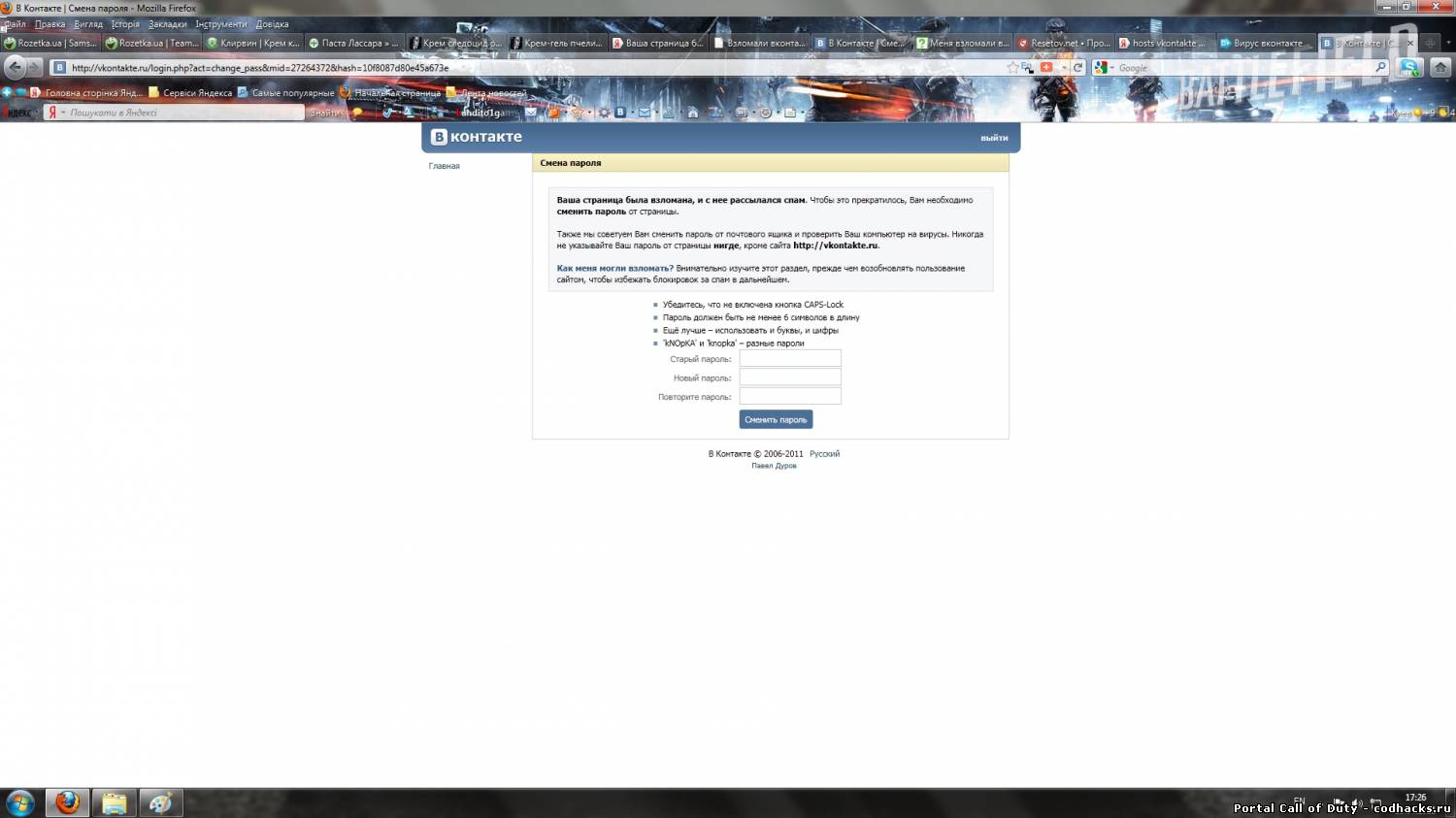Open the Самые популярные bookmark
1456x818 pixels.
click(x=286, y=93)
